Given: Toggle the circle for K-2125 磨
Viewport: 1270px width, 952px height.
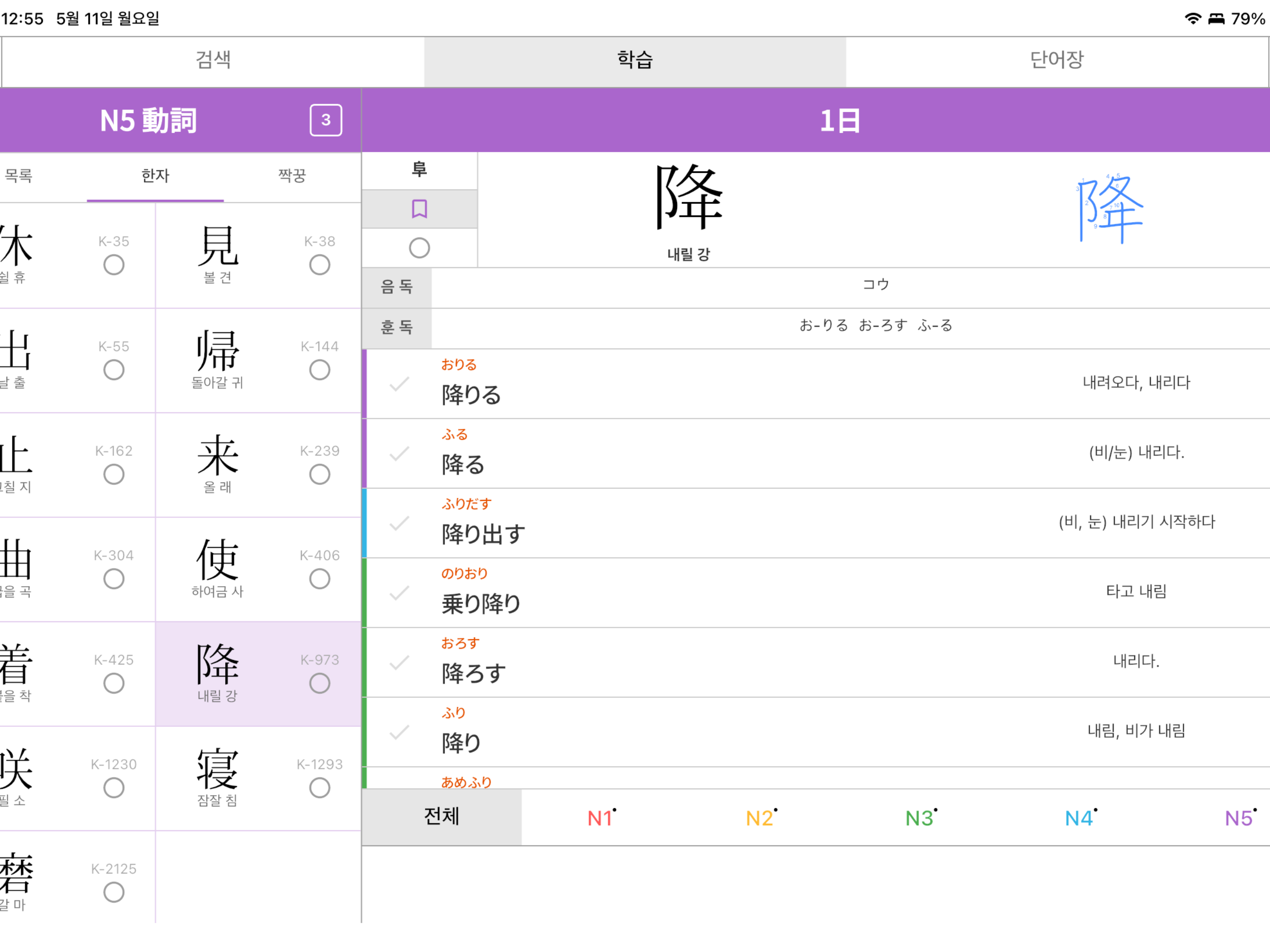Looking at the screenshot, I should [x=114, y=892].
